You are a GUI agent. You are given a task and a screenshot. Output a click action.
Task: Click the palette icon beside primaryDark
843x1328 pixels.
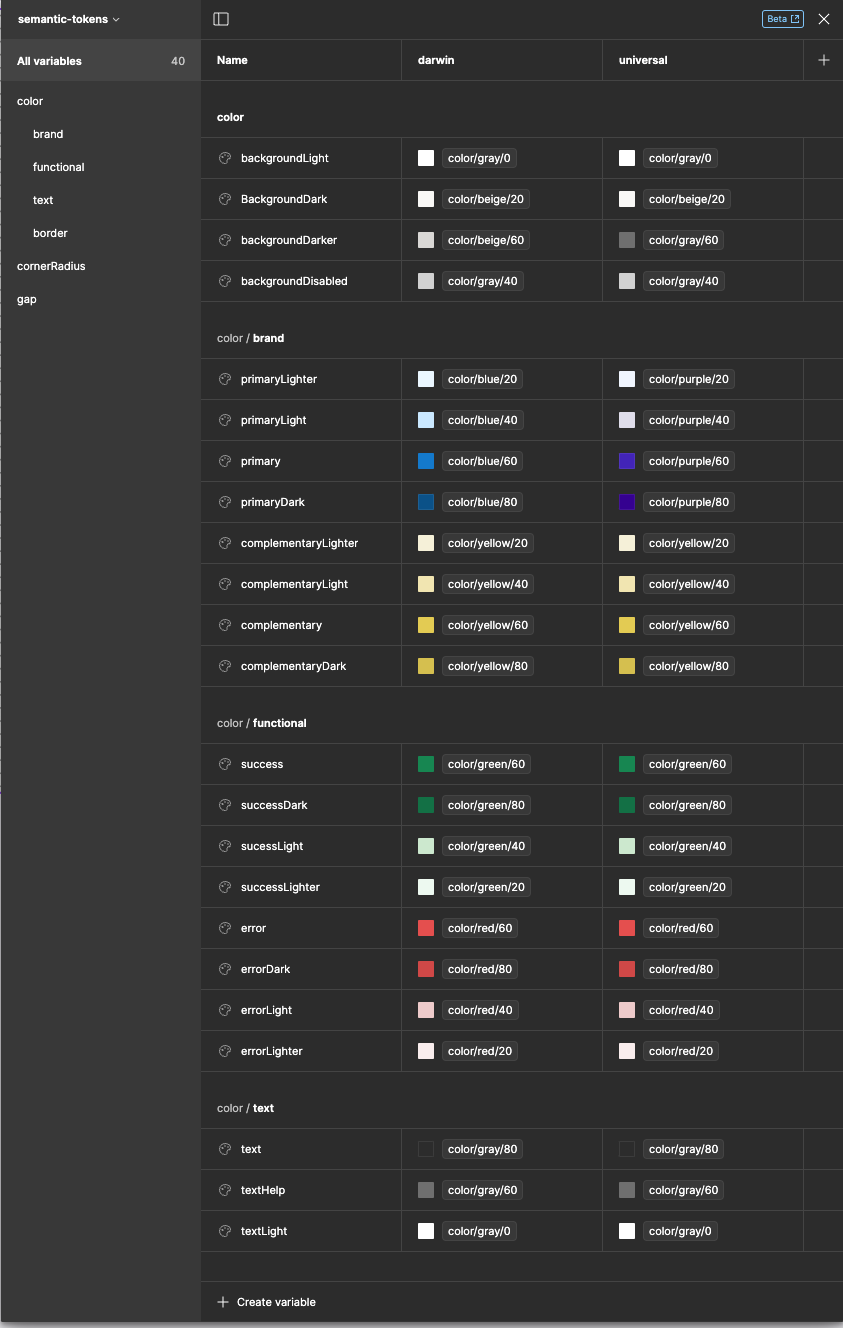tap(225, 502)
